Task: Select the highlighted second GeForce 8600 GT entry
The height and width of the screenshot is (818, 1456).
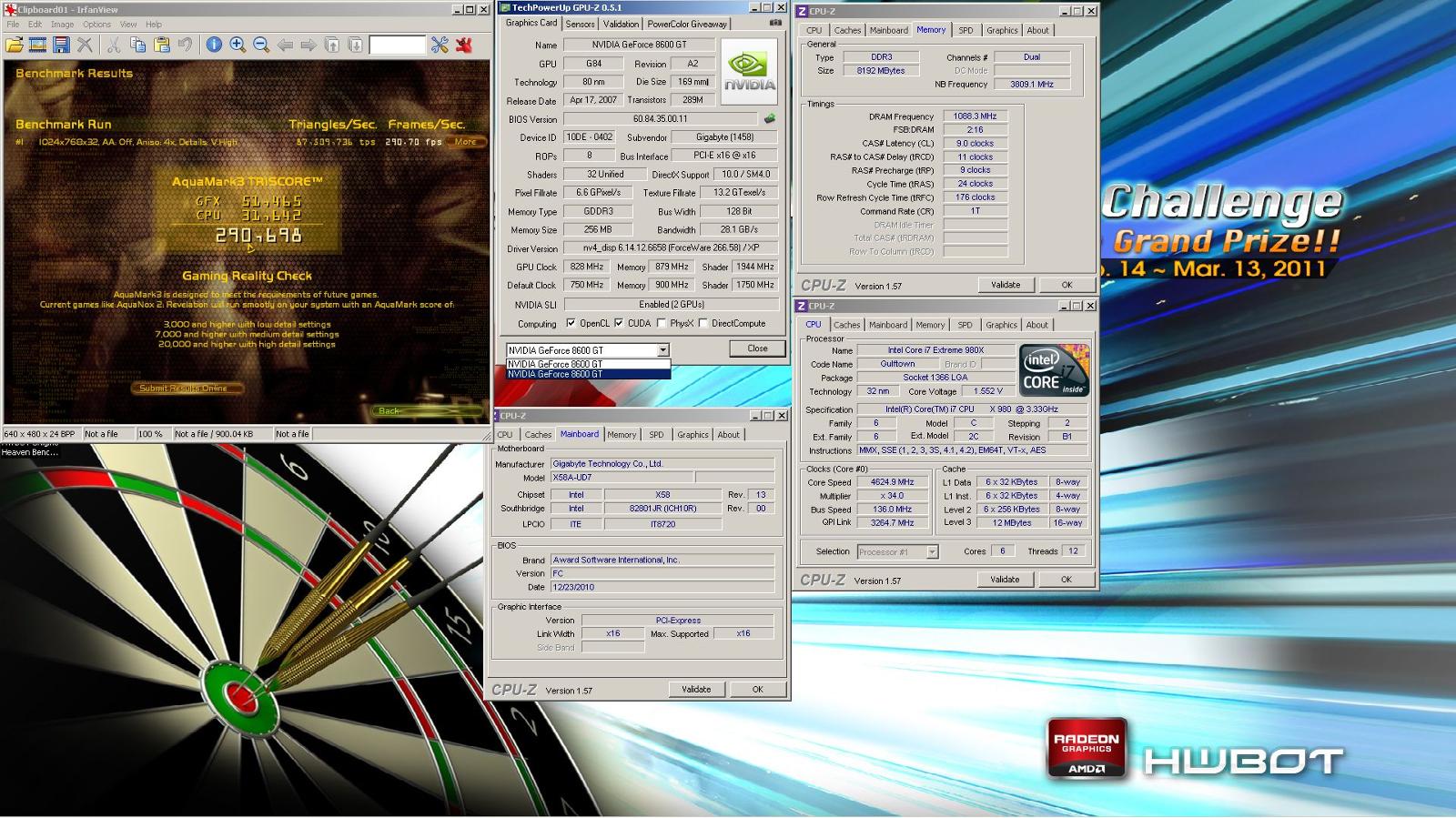Action: click(588, 374)
